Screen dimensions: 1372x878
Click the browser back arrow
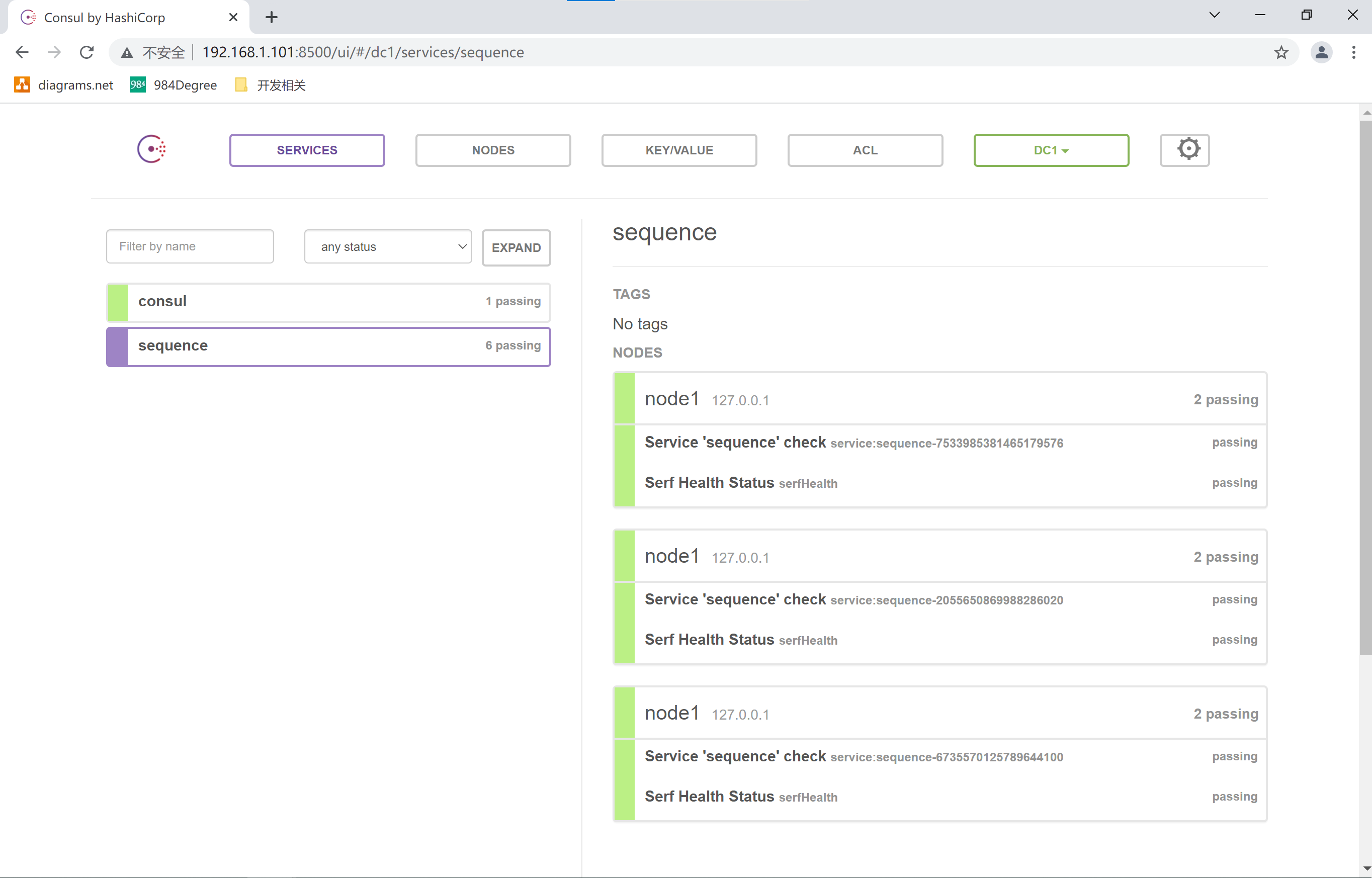(22, 52)
